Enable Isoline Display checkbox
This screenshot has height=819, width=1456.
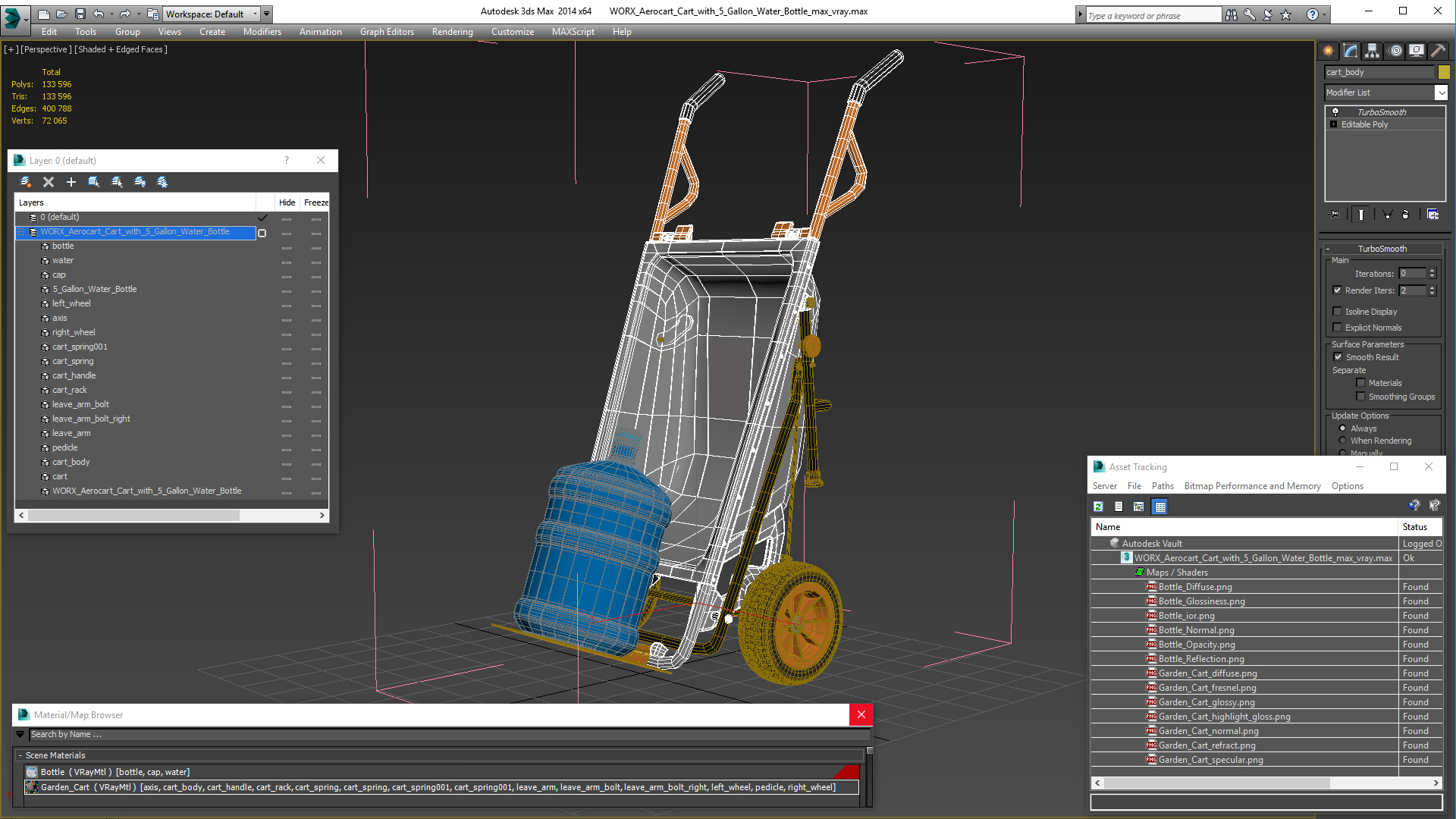coord(1338,312)
